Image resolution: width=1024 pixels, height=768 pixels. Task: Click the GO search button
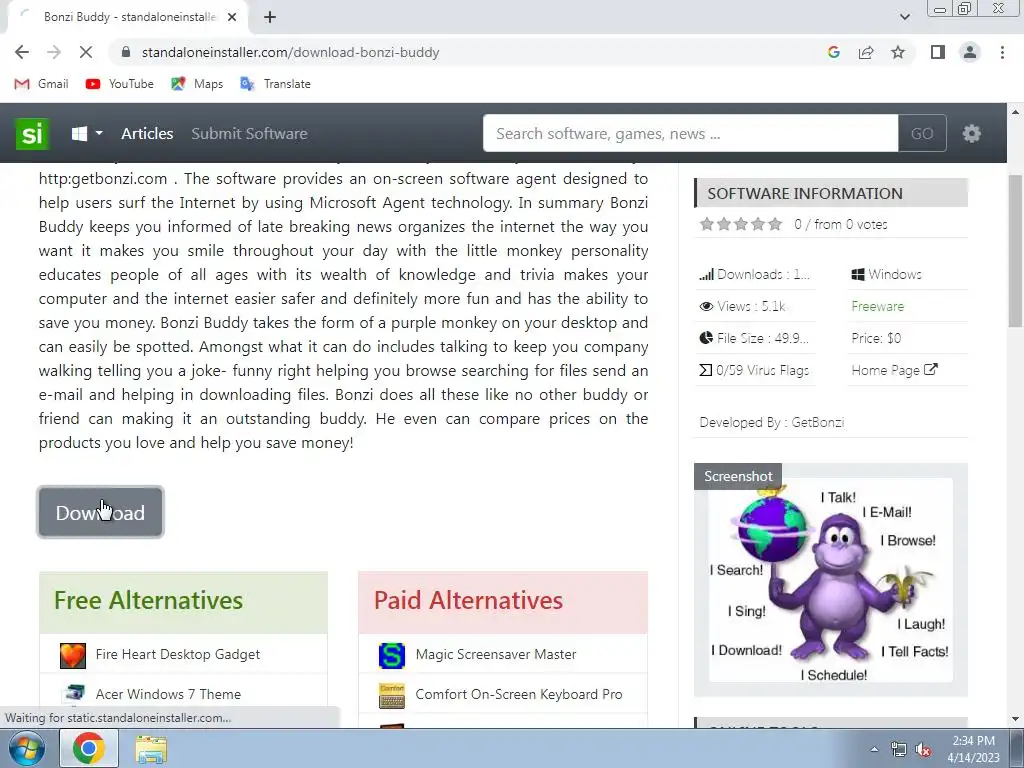[x=922, y=133]
